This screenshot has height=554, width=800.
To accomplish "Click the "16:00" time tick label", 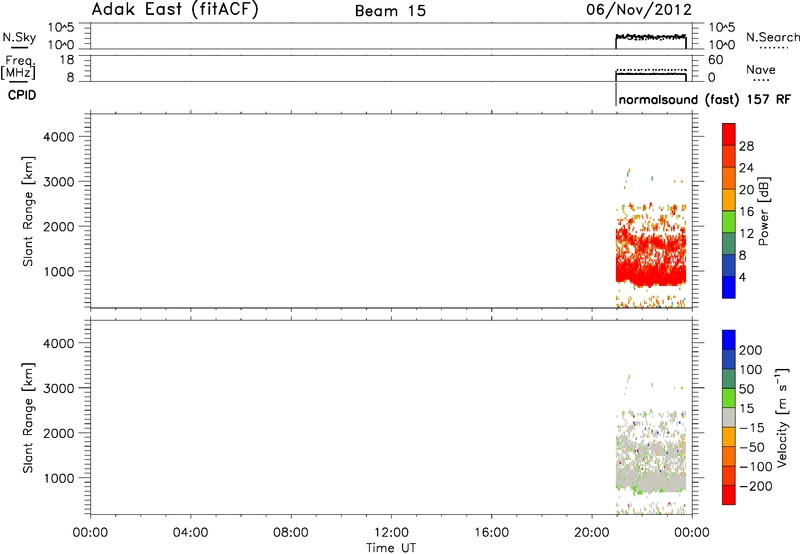I will 491,533.
